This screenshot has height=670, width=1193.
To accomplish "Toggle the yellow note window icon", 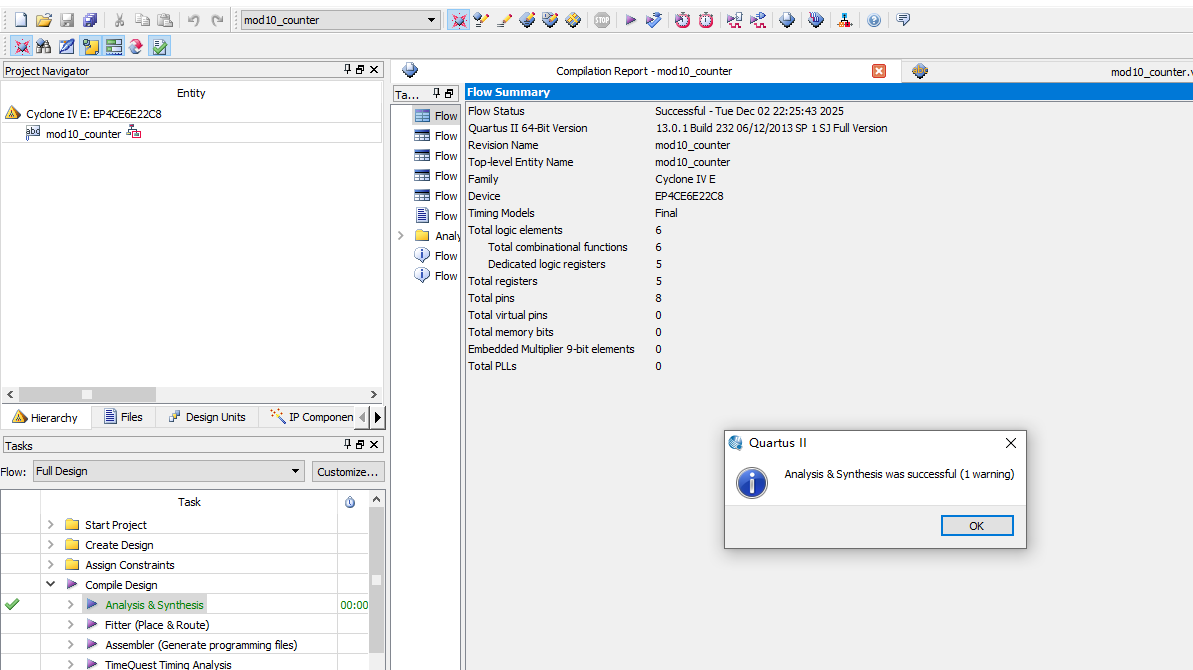I will (91, 46).
